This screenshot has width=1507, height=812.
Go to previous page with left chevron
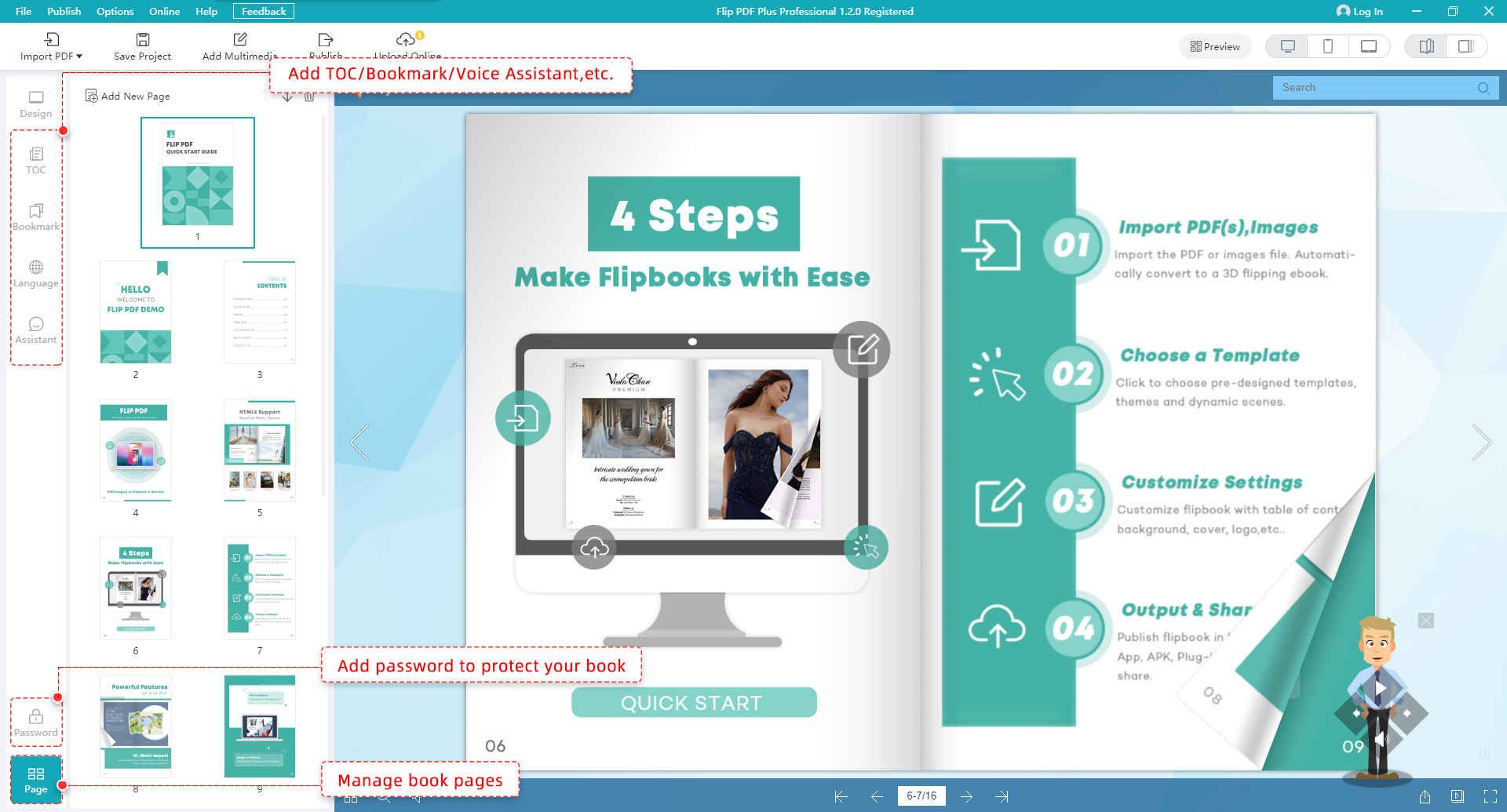[x=359, y=442]
